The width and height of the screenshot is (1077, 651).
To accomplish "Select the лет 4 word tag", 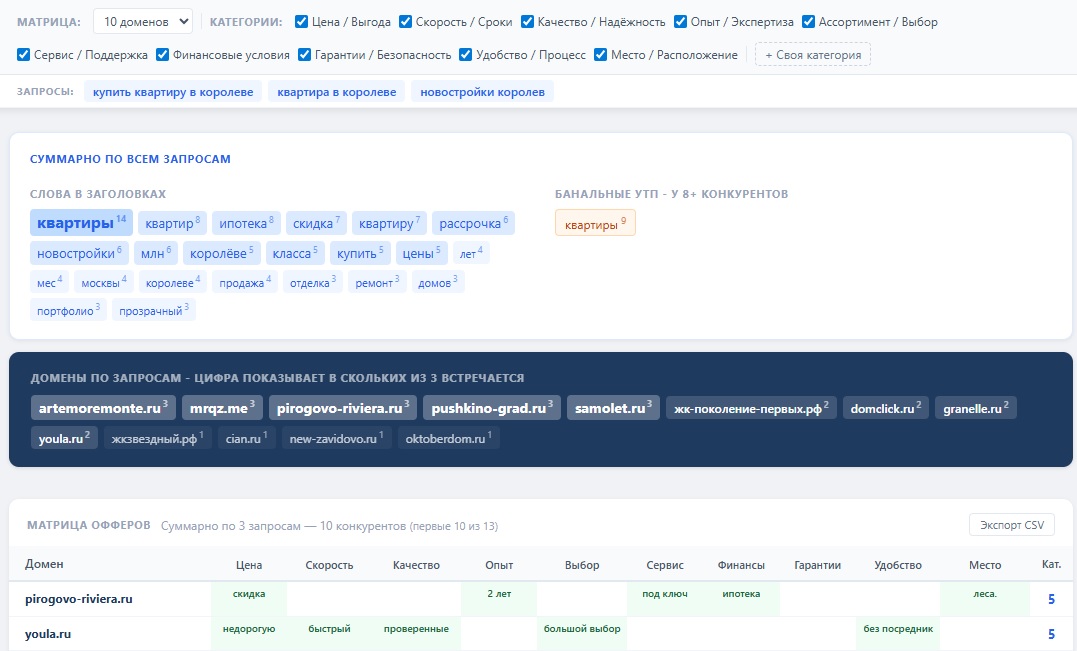I will 471,253.
